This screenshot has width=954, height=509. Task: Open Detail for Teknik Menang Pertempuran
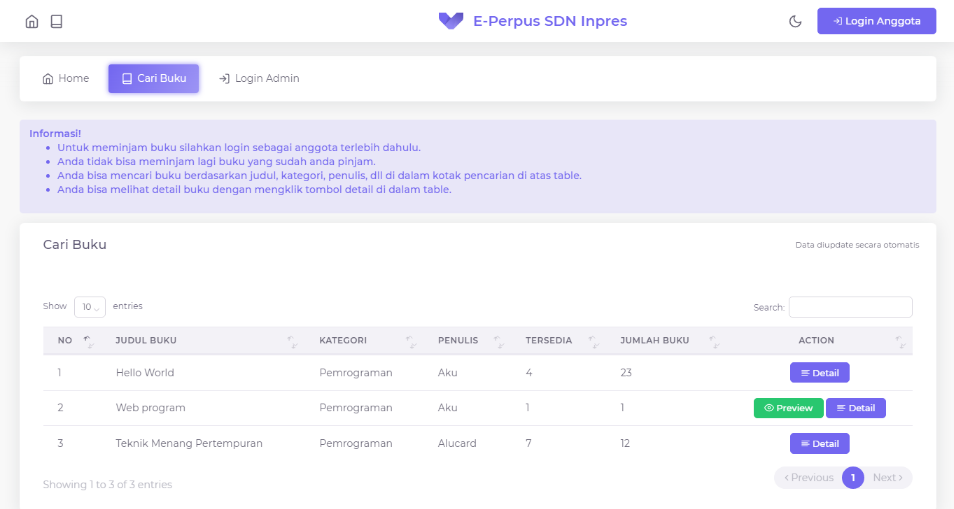coord(819,443)
